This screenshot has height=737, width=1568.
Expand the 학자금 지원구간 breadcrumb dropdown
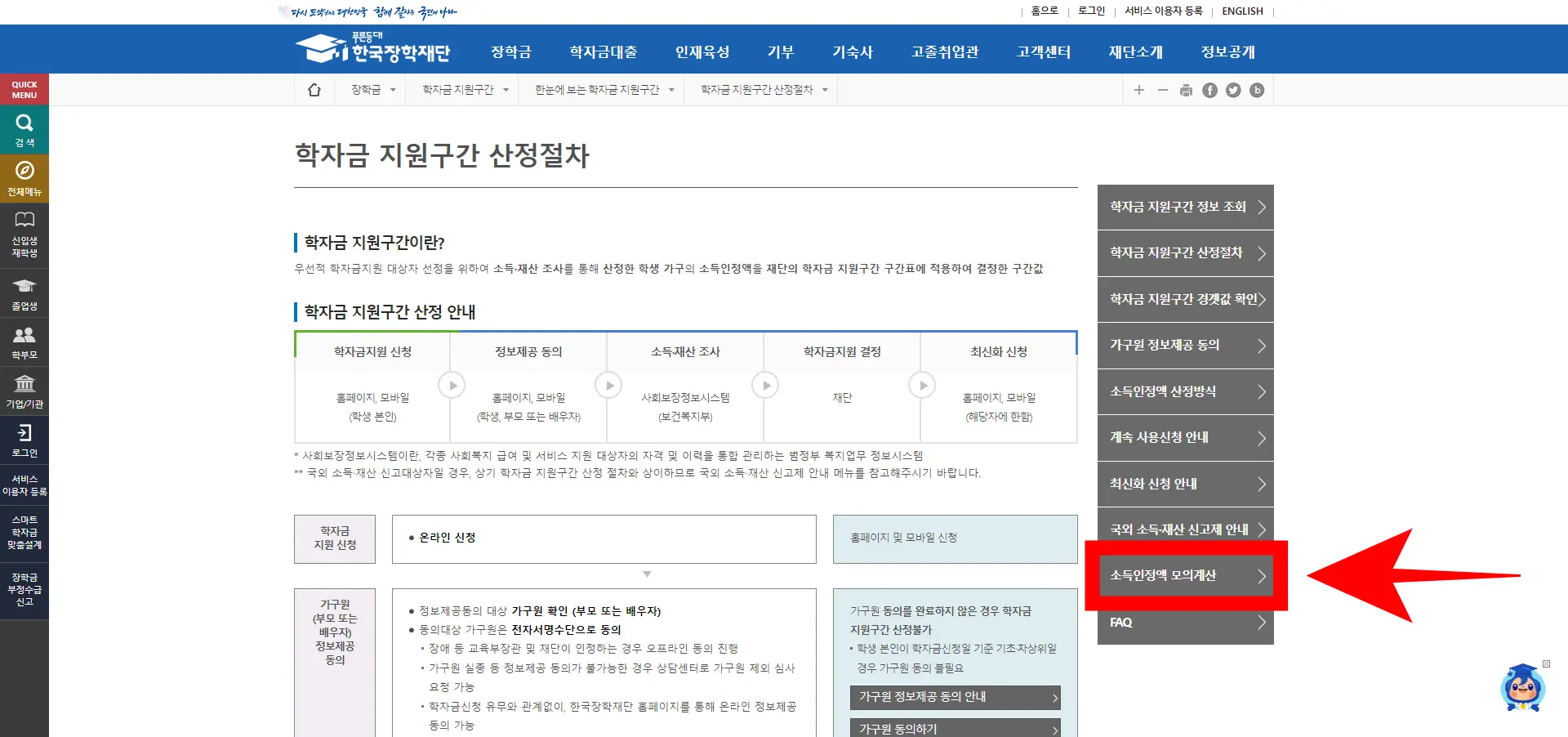[506, 90]
